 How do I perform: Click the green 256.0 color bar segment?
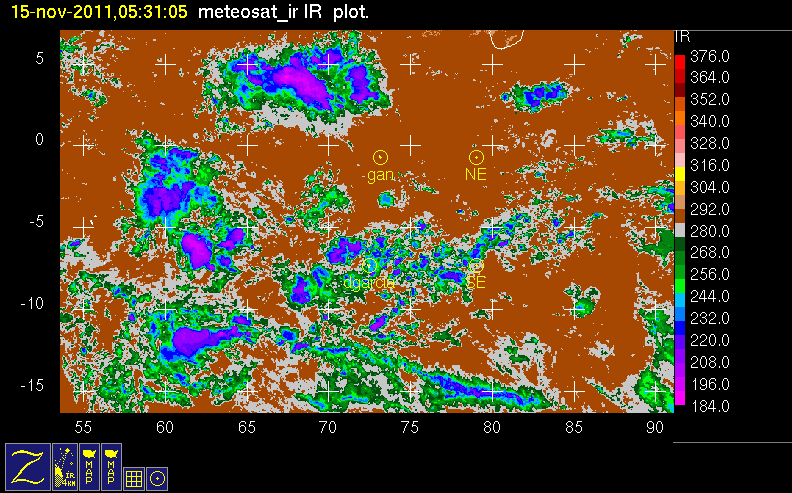tap(680, 273)
